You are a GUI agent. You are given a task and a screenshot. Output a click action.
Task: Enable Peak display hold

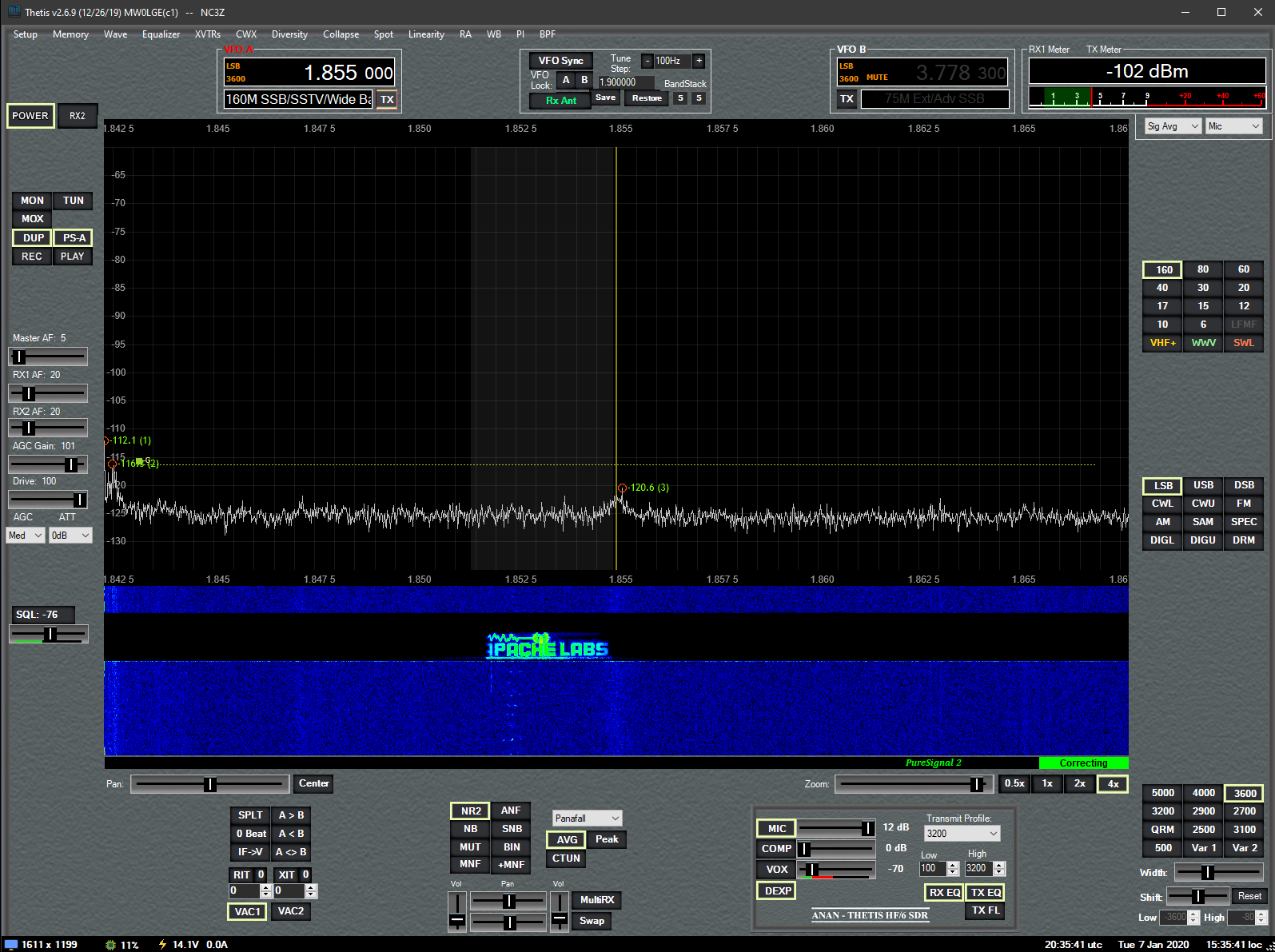607,840
